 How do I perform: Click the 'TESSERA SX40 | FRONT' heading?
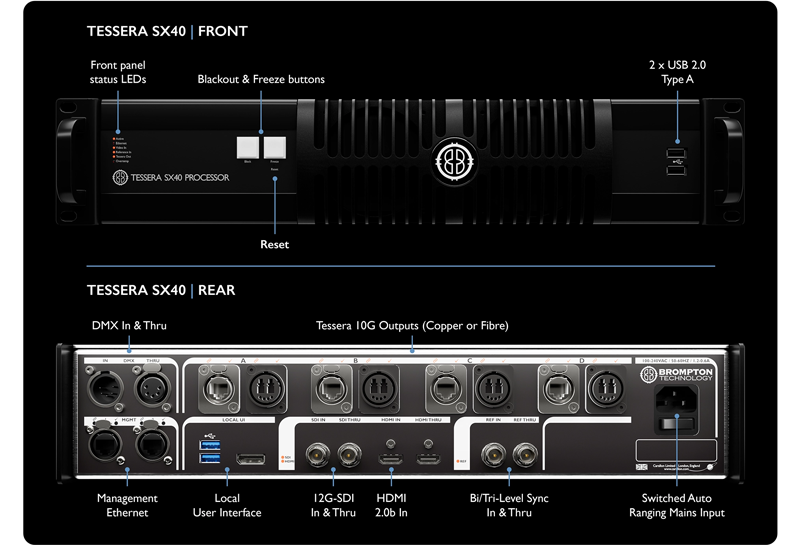(167, 31)
